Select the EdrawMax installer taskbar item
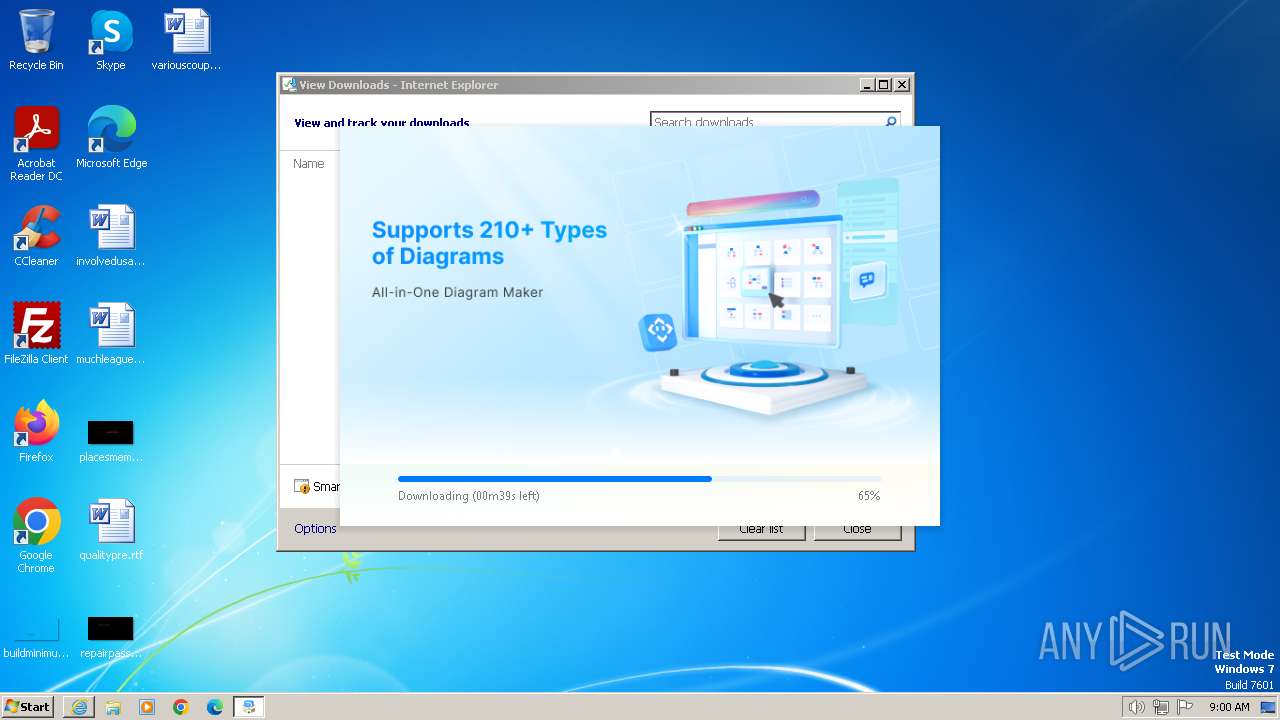This screenshot has height=720, width=1280. click(x=249, y=707)
